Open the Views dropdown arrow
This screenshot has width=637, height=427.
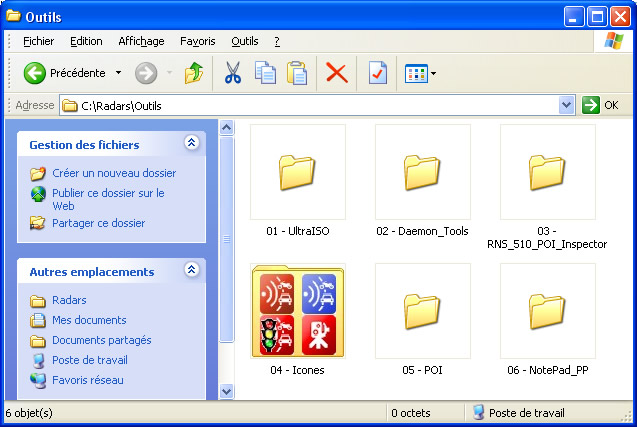coord(433,74)
